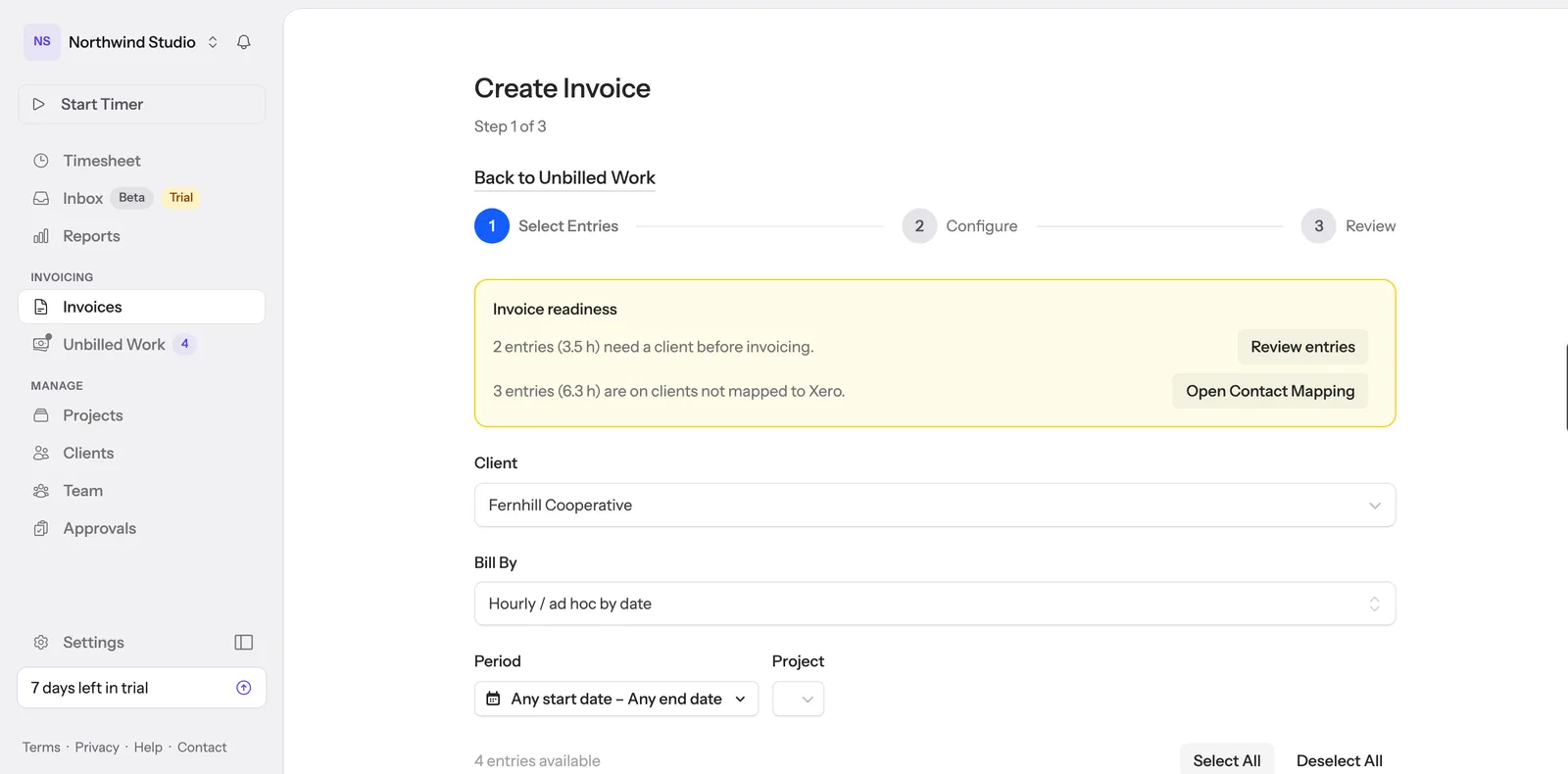Image resolution: width=1568 pixels, height=774 pixels.
Task: Click Deselect All button
Action: pyautogui.click(x=1340, y=760)
